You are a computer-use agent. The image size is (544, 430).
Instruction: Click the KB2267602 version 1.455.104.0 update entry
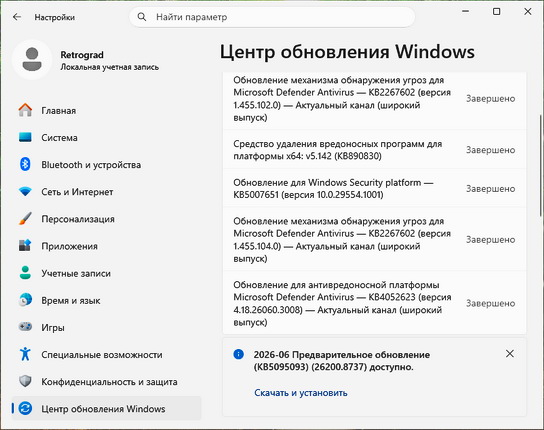[x=374, y=239]
